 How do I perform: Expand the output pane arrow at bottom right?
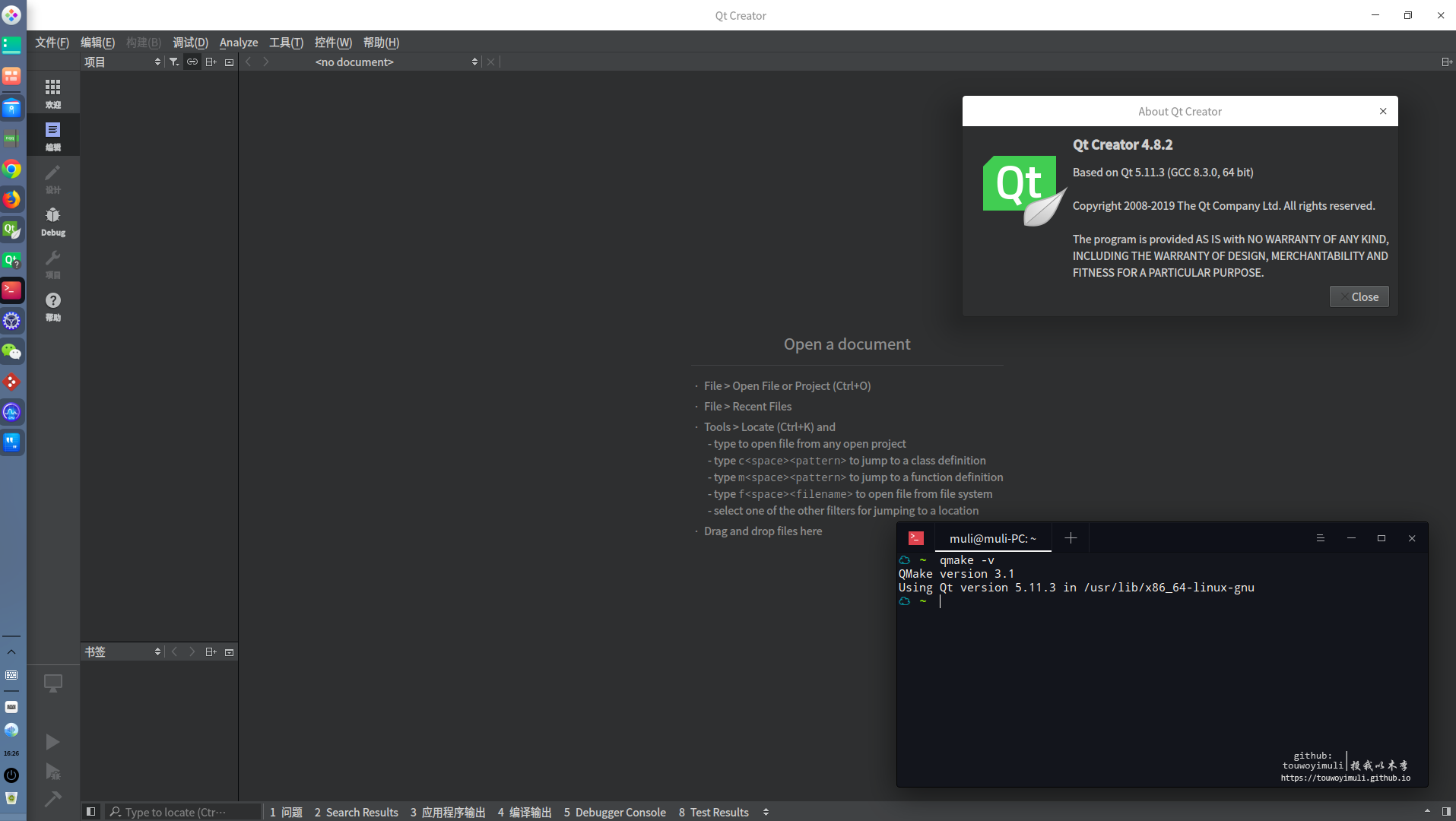click(x=1427, y=812)
